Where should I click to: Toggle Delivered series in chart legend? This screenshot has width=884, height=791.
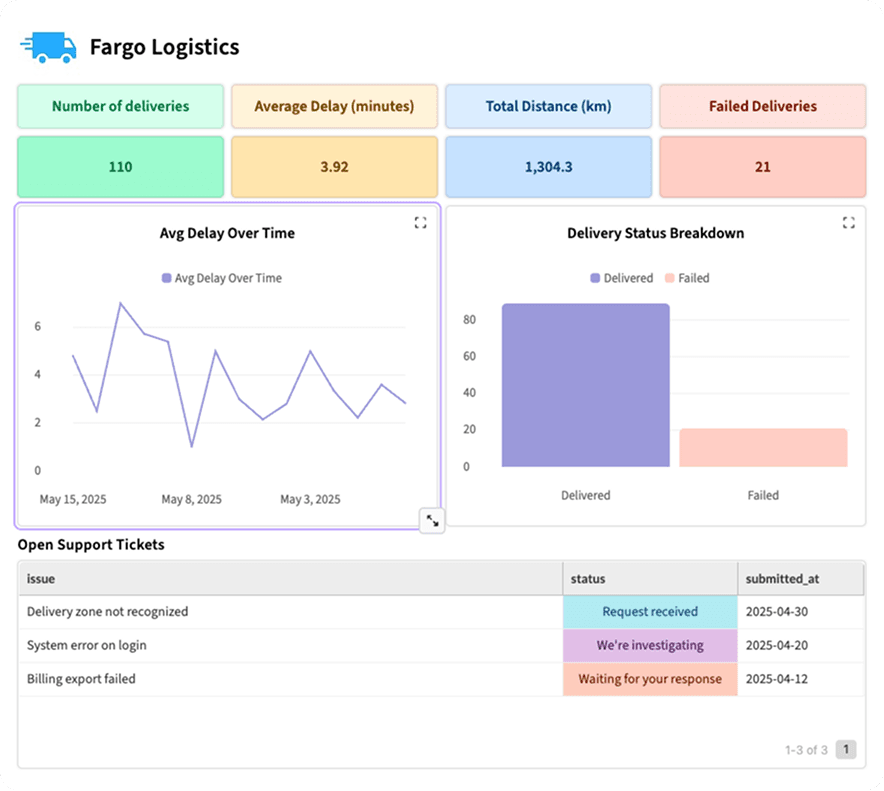622,278
